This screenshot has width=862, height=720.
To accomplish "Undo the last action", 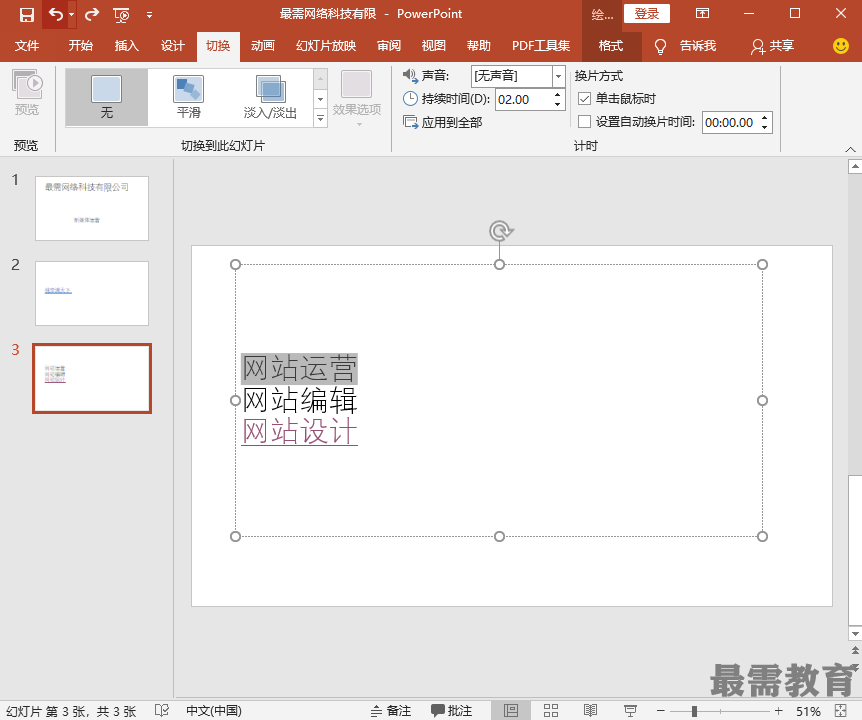I will 56,14.
